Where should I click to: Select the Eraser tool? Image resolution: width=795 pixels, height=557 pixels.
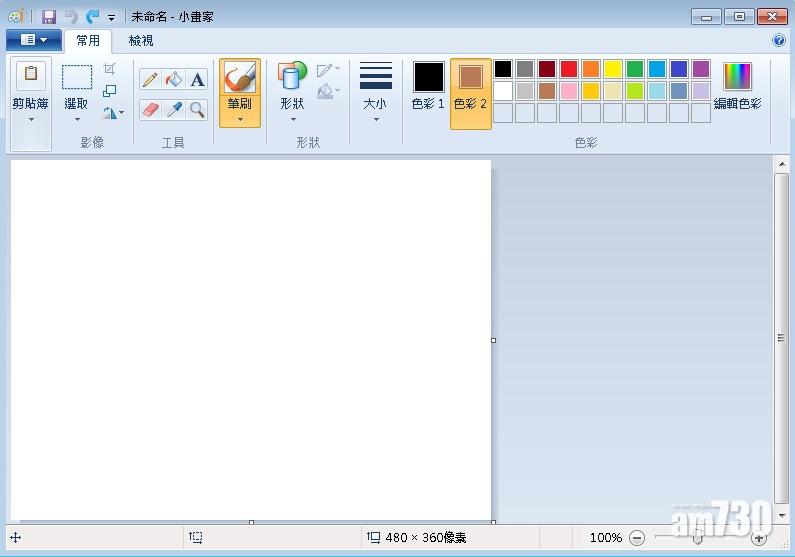151,109
